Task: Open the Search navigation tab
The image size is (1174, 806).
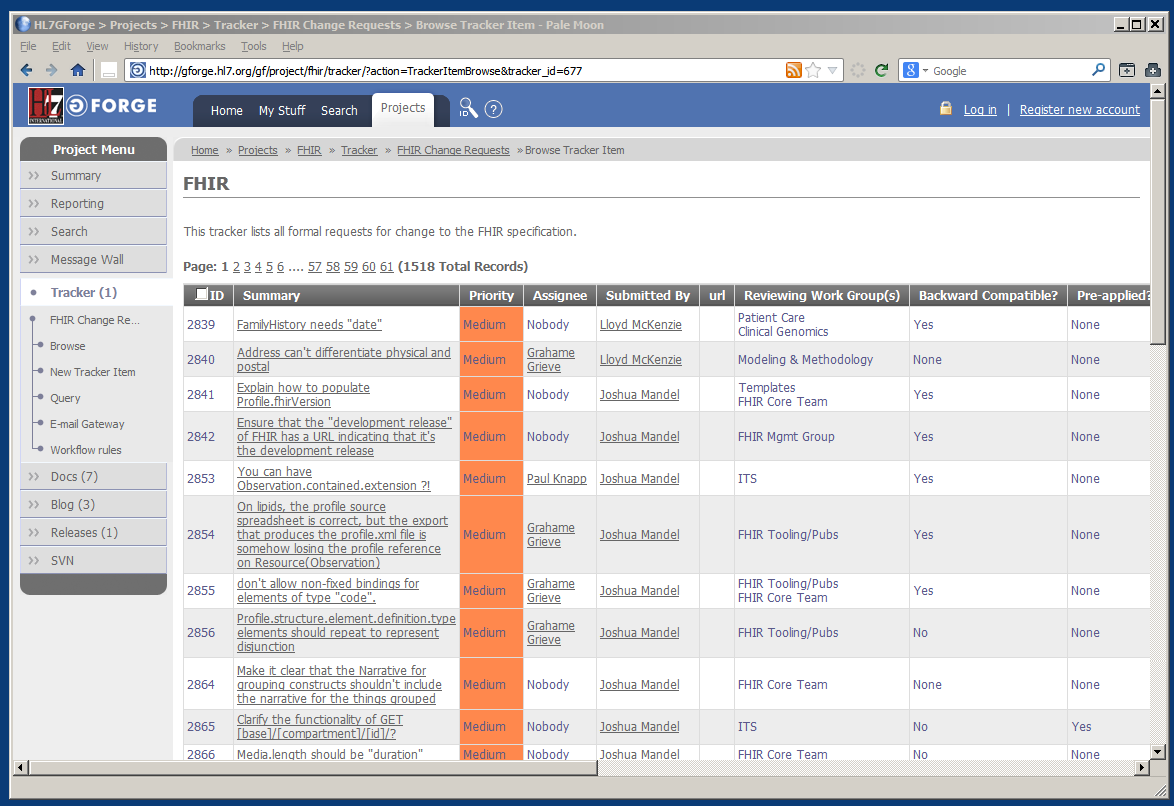Action: point(339,111)
